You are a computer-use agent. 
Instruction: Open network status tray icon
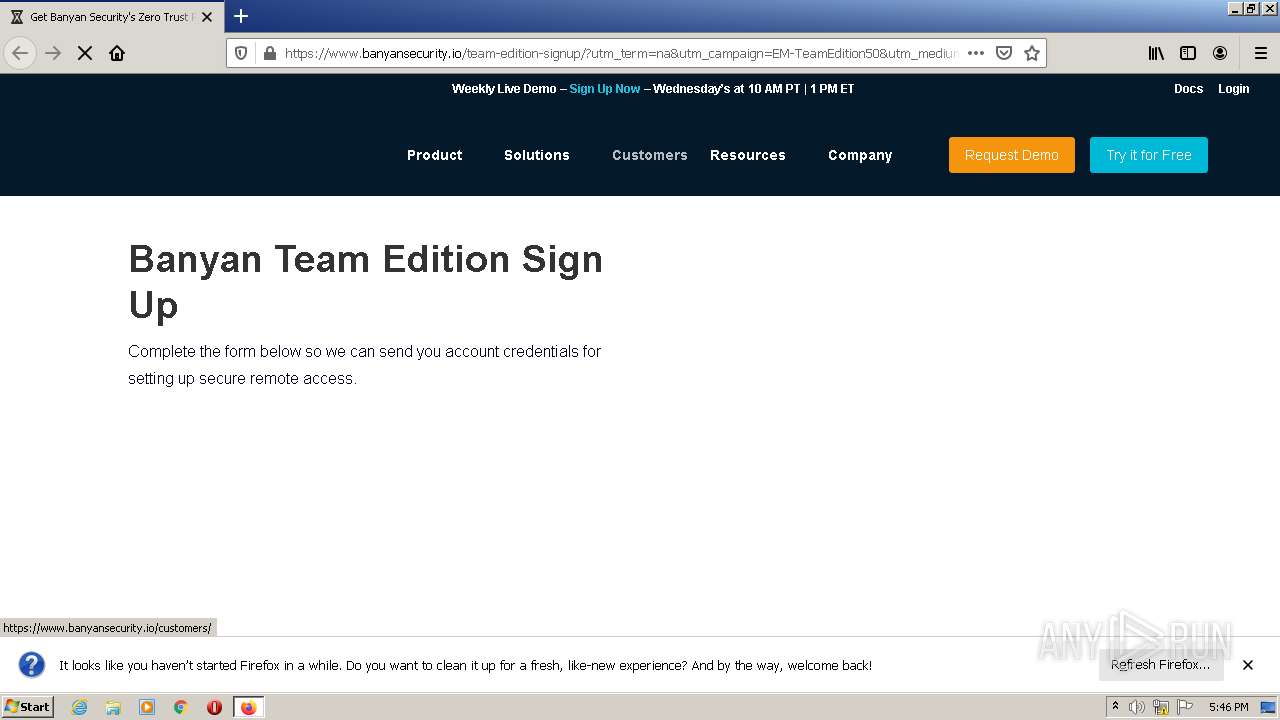[1161, 707]
